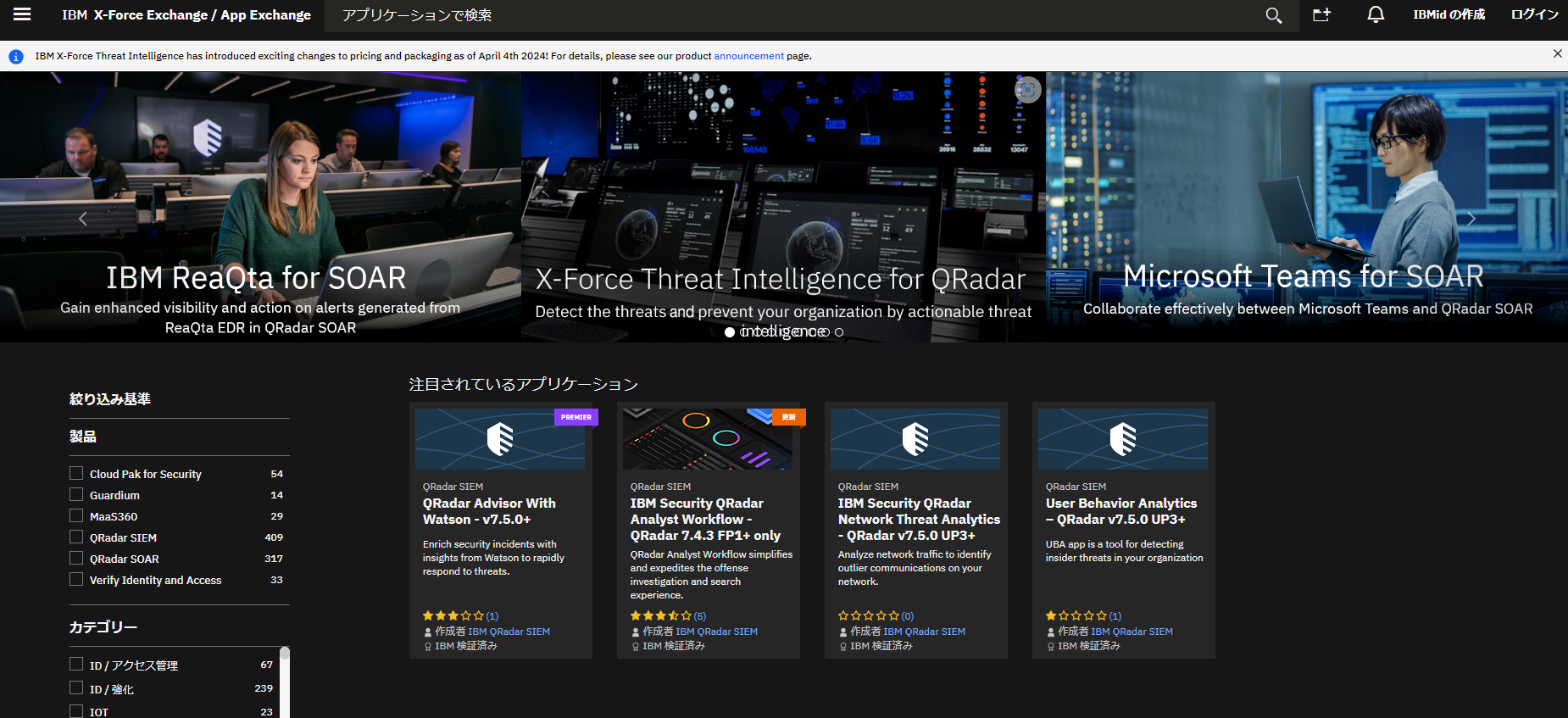This screenshot has height=718, width=1568.
Task: Open User Behavior Analytics app title
Action: coord(1121,511)
